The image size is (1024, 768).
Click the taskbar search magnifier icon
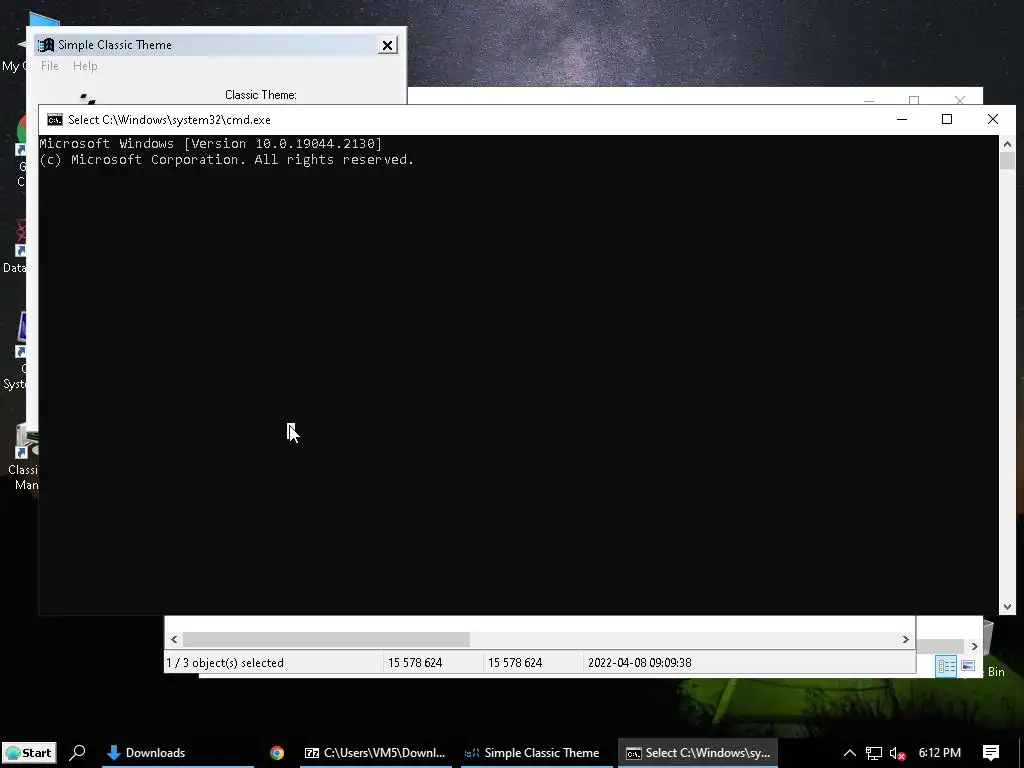click(x=77, y=753)
